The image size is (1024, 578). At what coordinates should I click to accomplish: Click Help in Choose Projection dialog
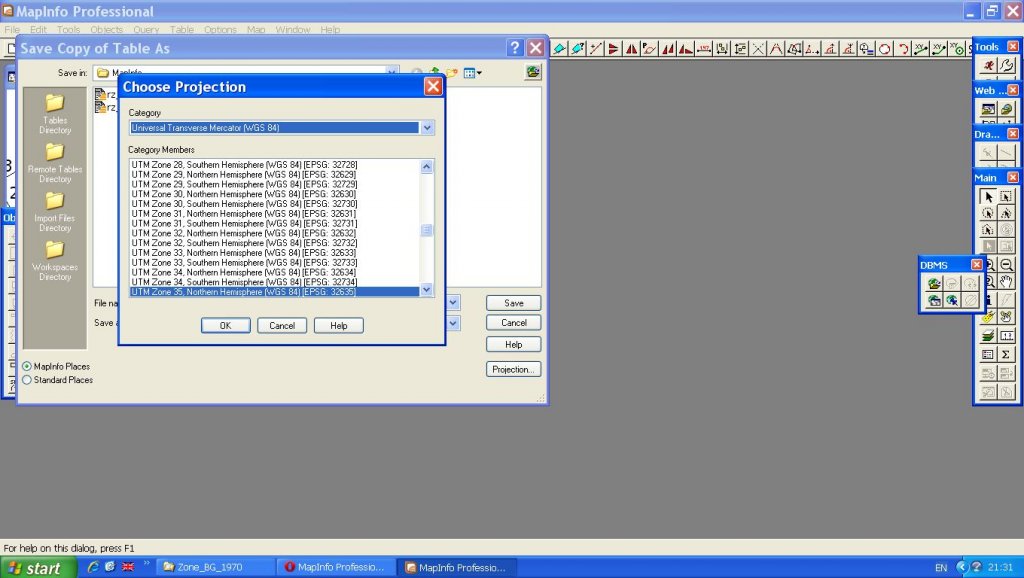(x=338, y=325)
